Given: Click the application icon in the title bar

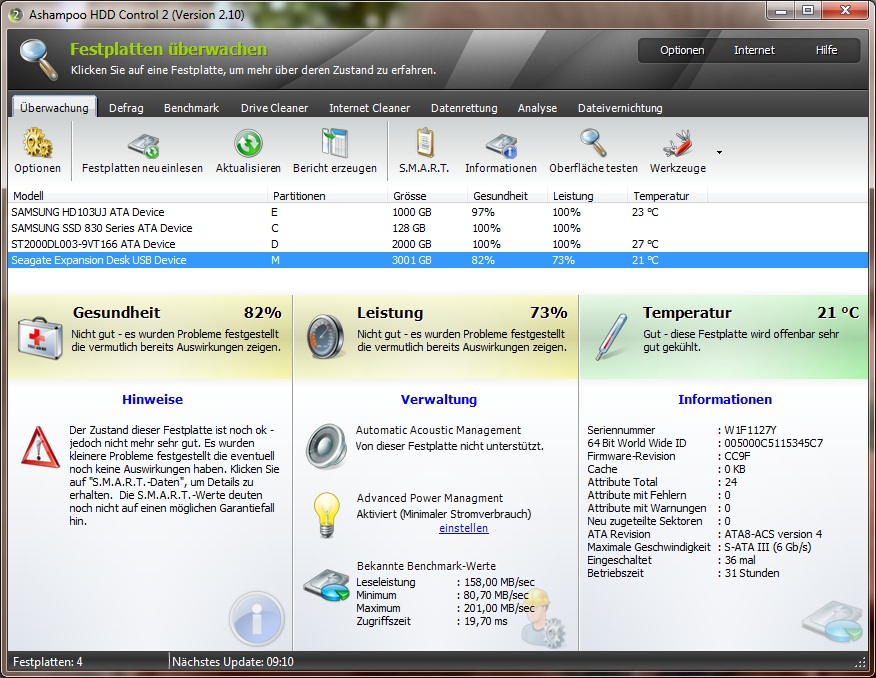Looking at the screenshot, I should (16, 15).
